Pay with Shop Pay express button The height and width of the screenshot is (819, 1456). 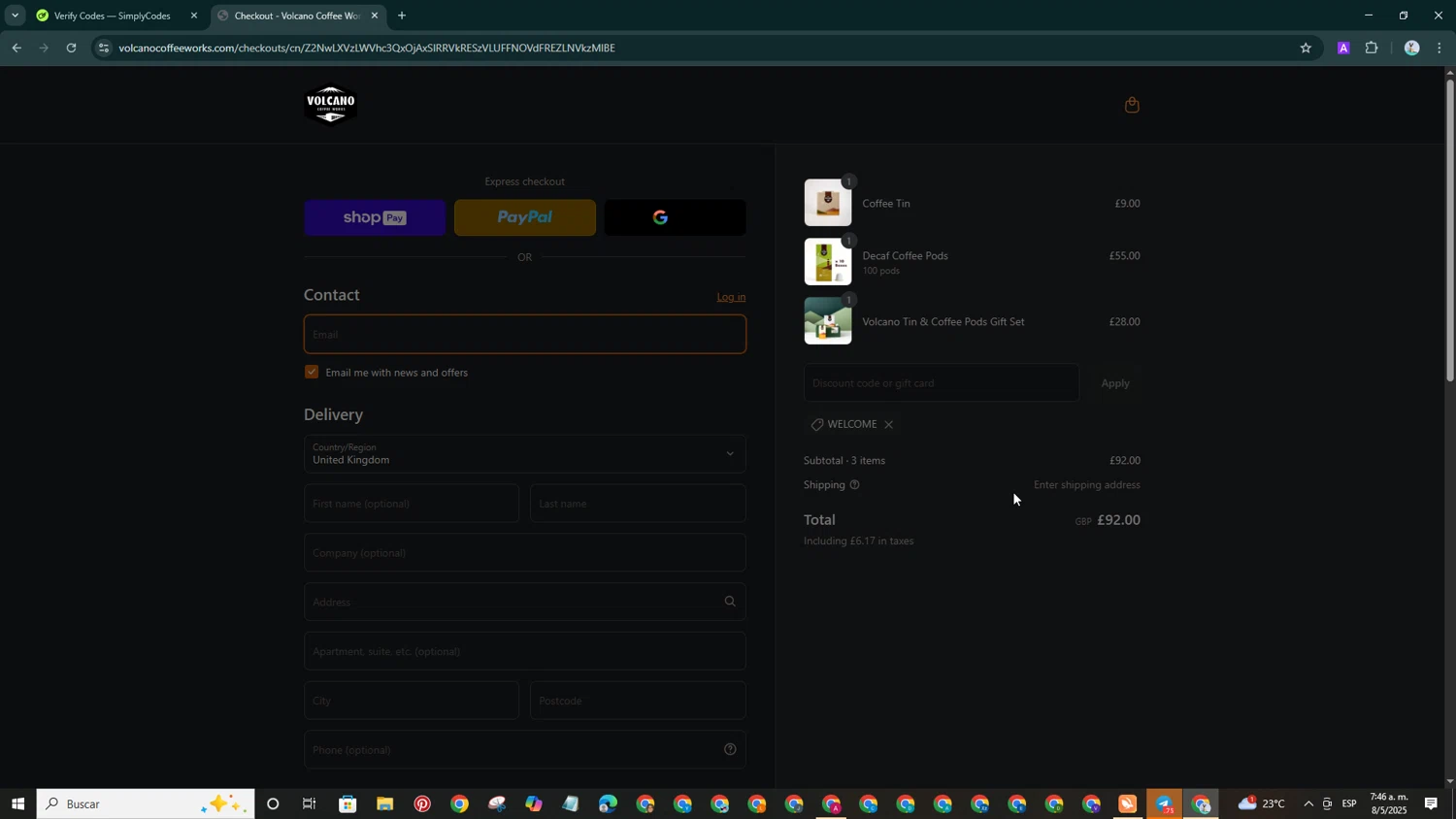(x=375, y=217)
